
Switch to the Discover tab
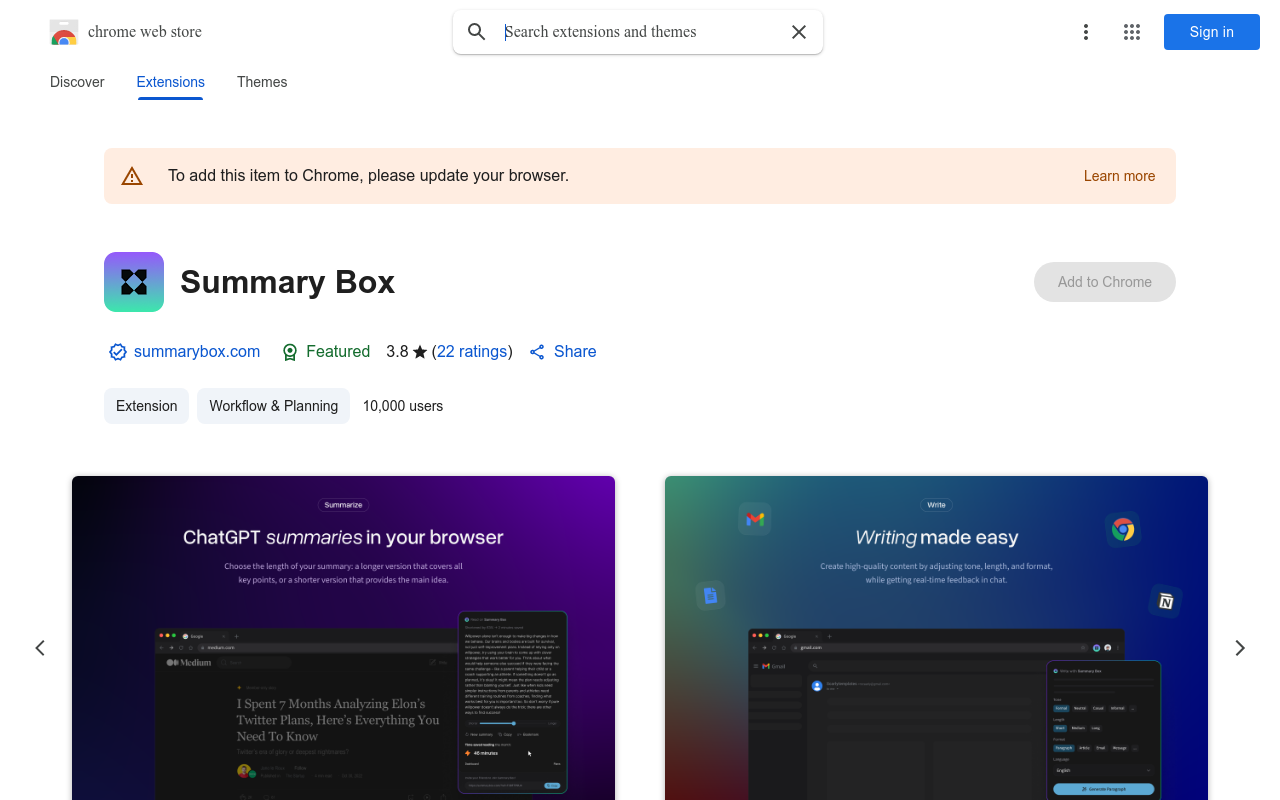(x=77, y=82)
